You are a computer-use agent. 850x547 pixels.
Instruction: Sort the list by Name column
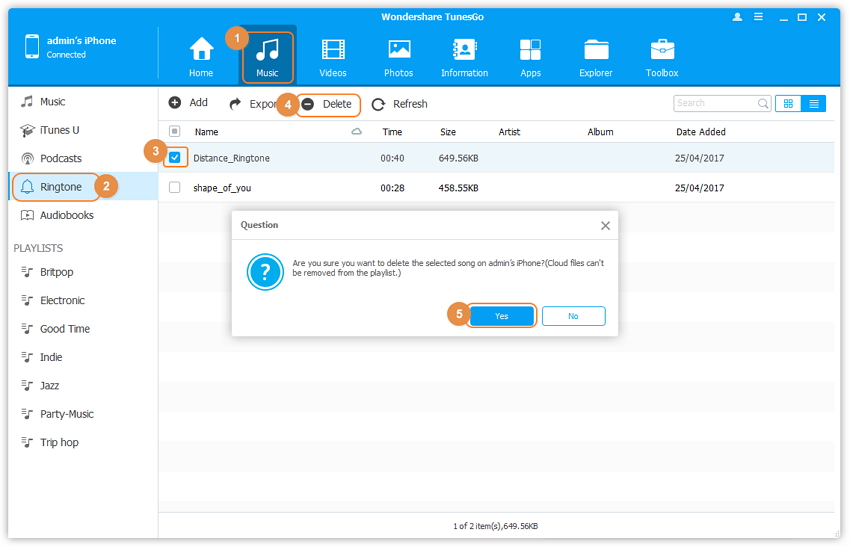click(x=207, y=132)
